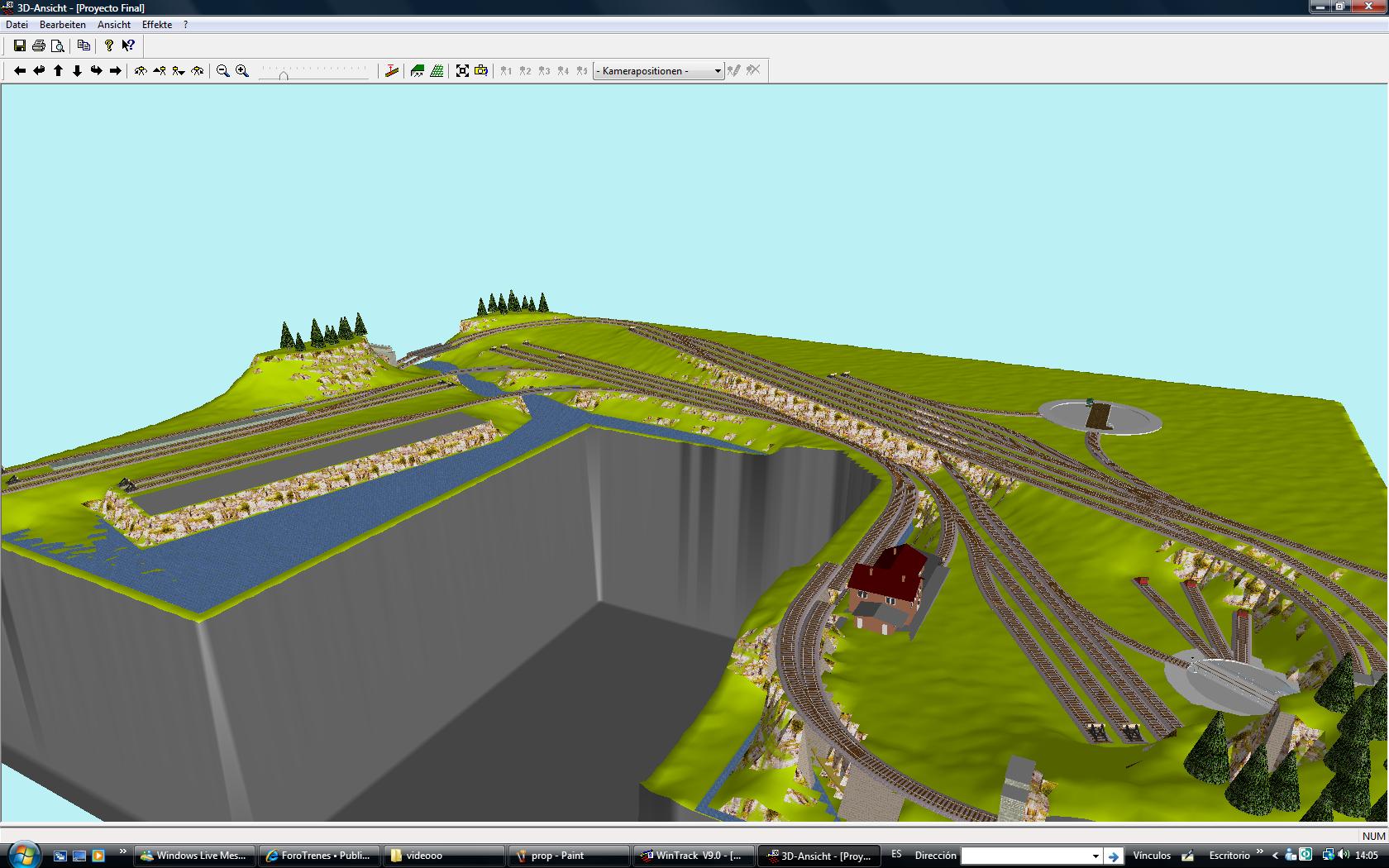This screenshot has width=1389, height=868.
Task: Open Print Preview from the toolbar
Action: click(58, 46)
